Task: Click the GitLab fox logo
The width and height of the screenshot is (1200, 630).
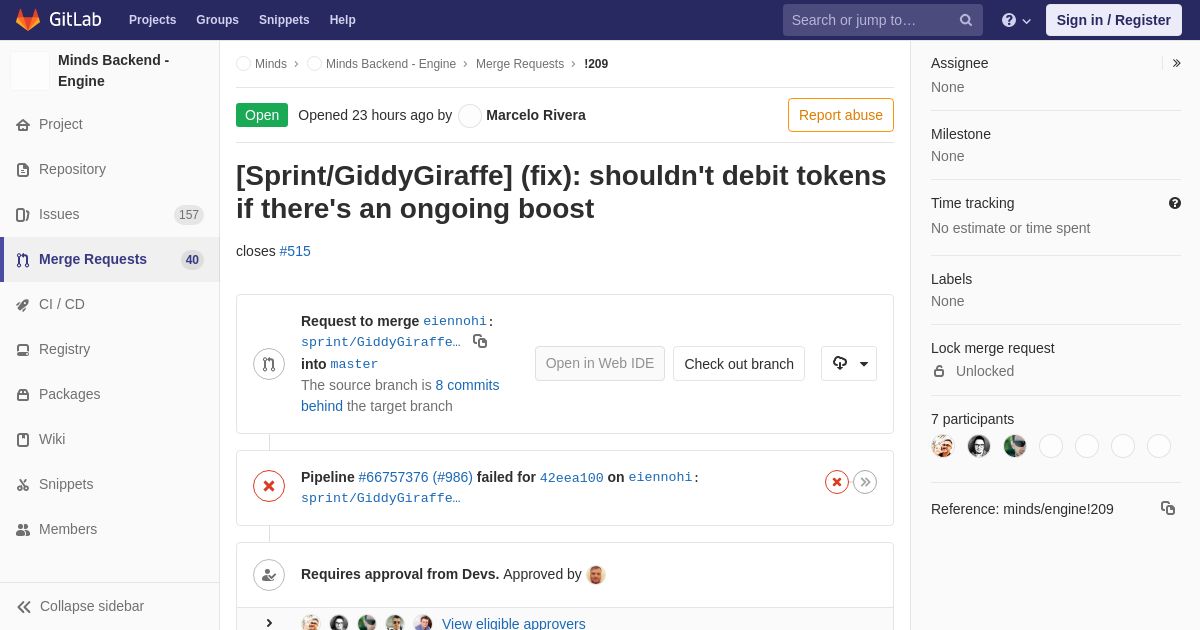Action: click(x=28, y=20)
